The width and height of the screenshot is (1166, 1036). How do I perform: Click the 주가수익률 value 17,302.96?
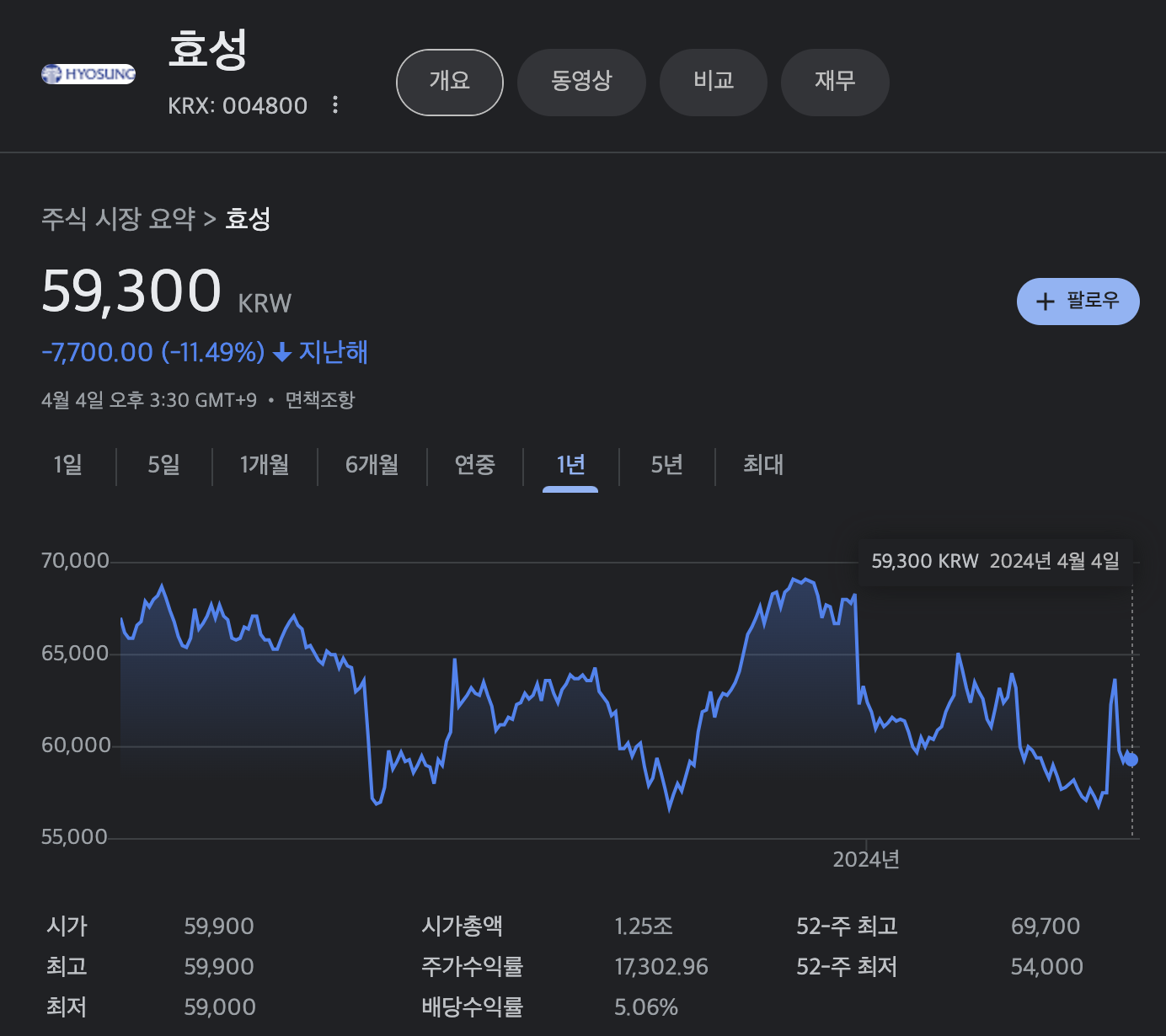[x=661, y=967]
